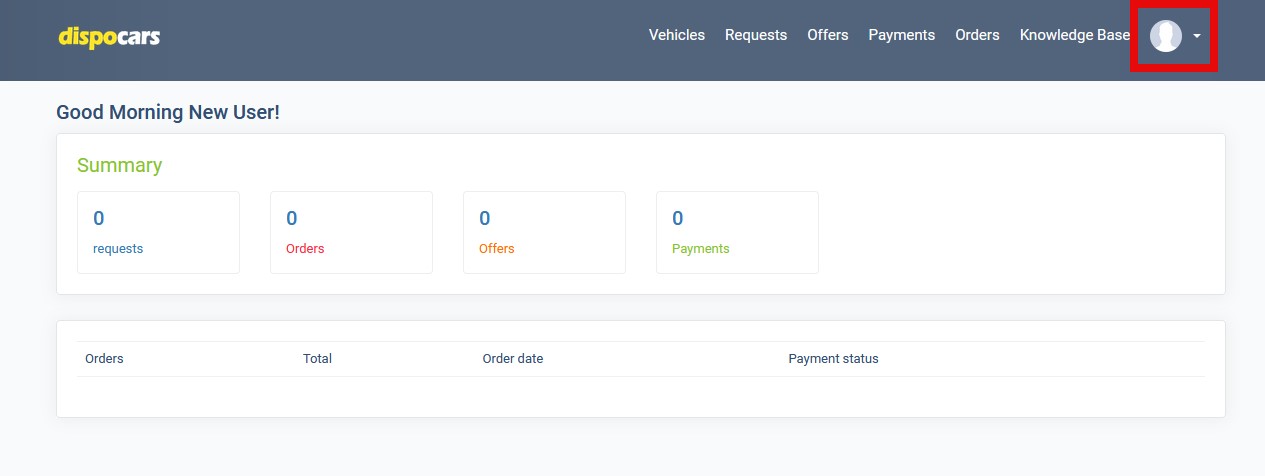The height and width of the screenshot is (476, 1265).
Task: Click the green Payments label in Summary
Action: 700,249
